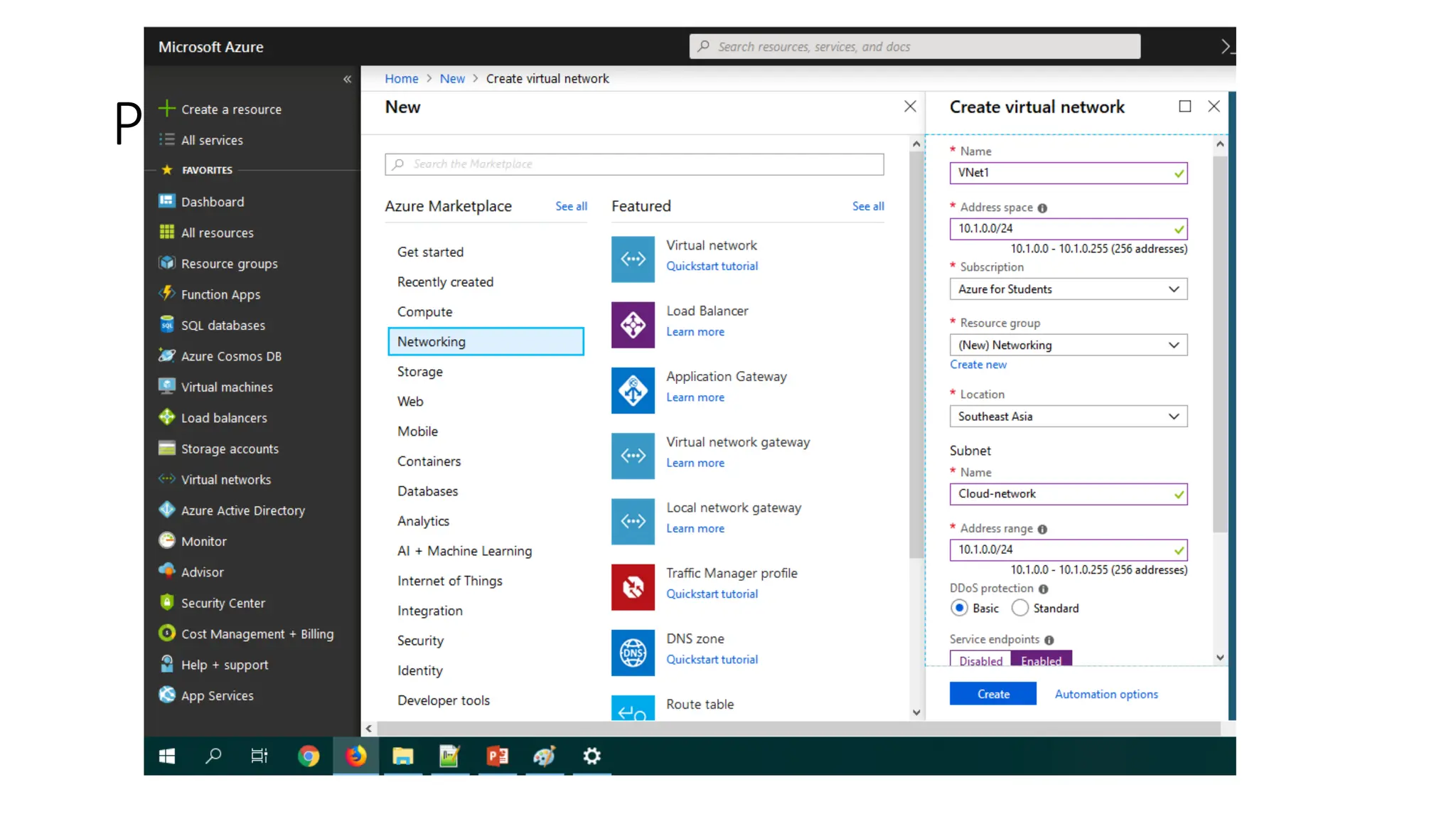Open the All services list icon
Screen dimensions: 1456x819
[x=166, y=139]
